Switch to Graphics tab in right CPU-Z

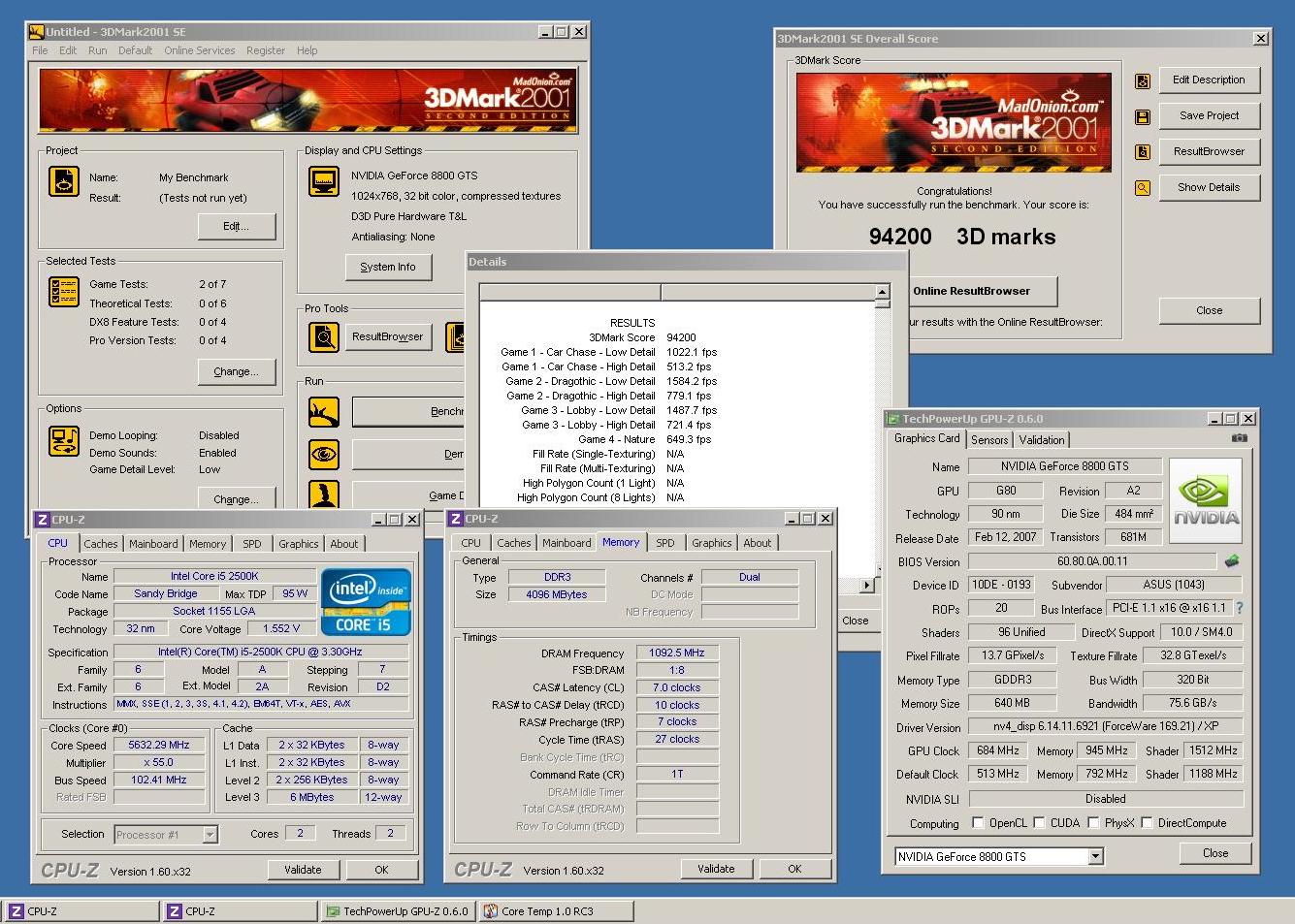click(x=711, y=543)
